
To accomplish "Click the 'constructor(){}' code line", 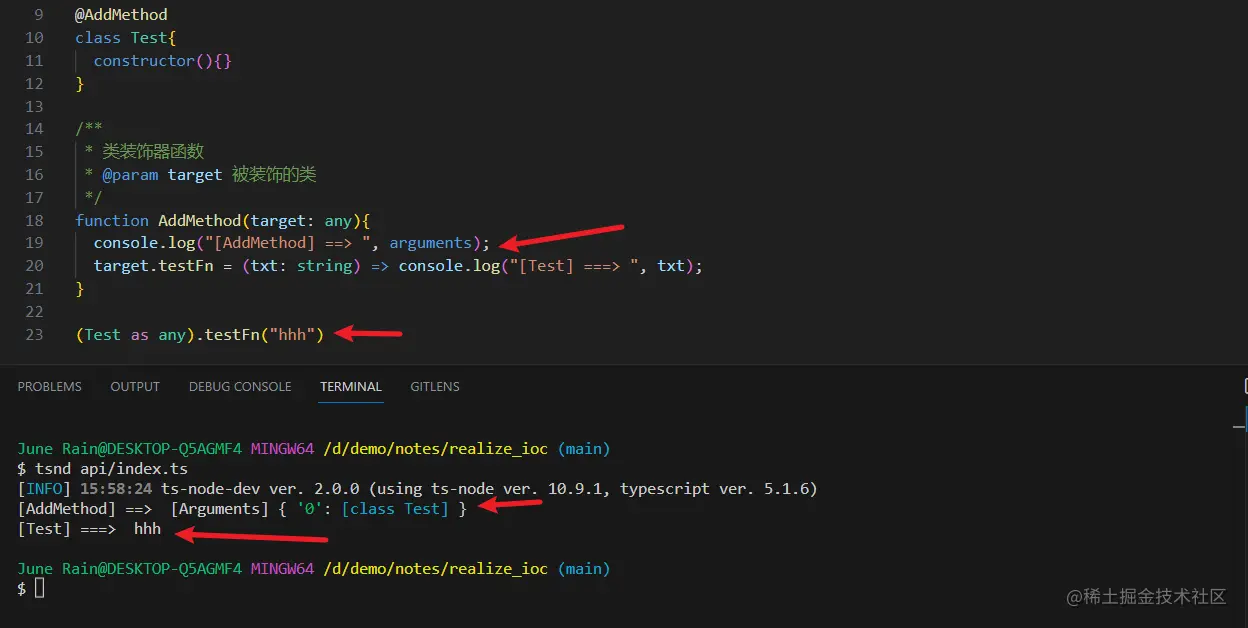I will 163,61.
